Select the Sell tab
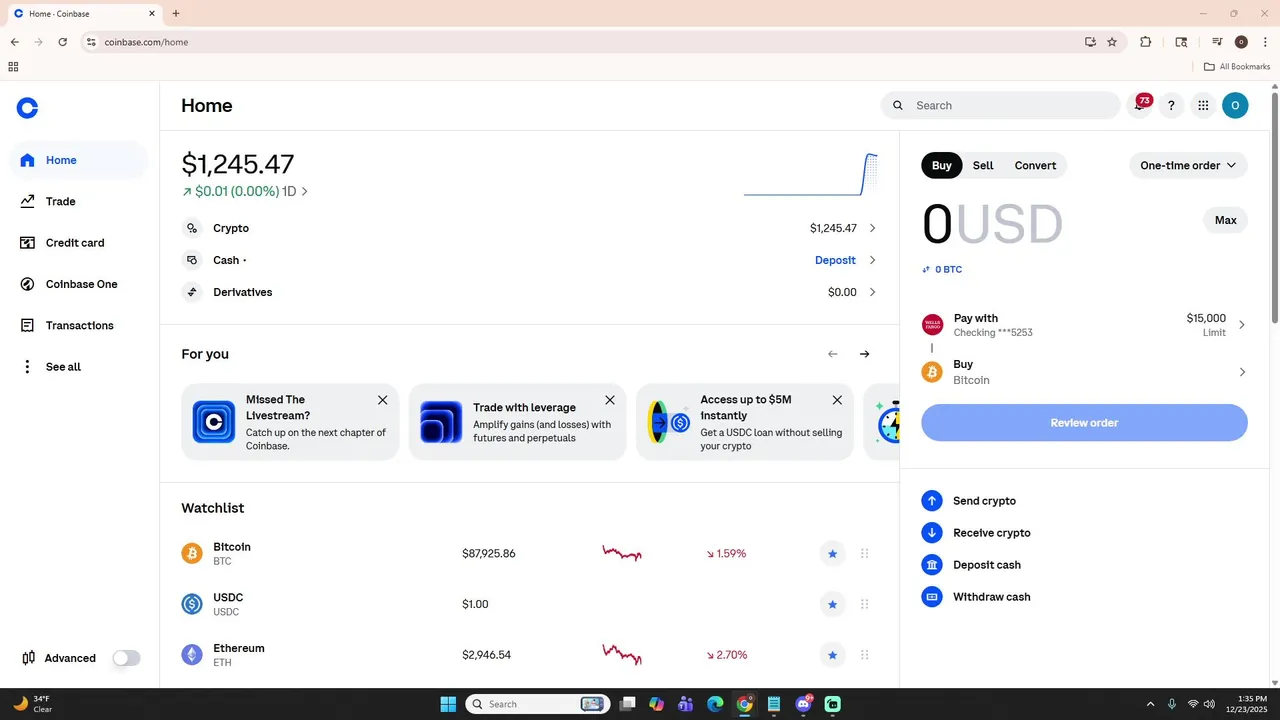The height and width of the screenshot is (720, 1280). [x=983, y=166]
